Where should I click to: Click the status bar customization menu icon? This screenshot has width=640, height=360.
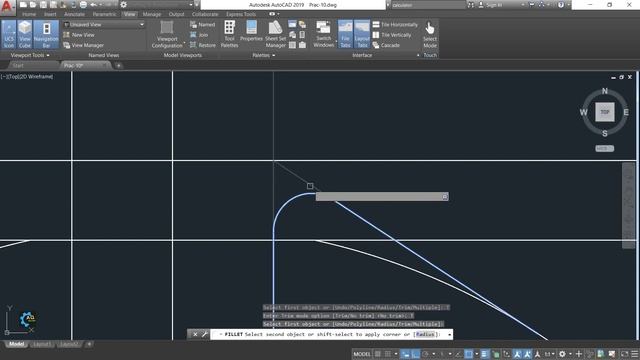point(635,354)
